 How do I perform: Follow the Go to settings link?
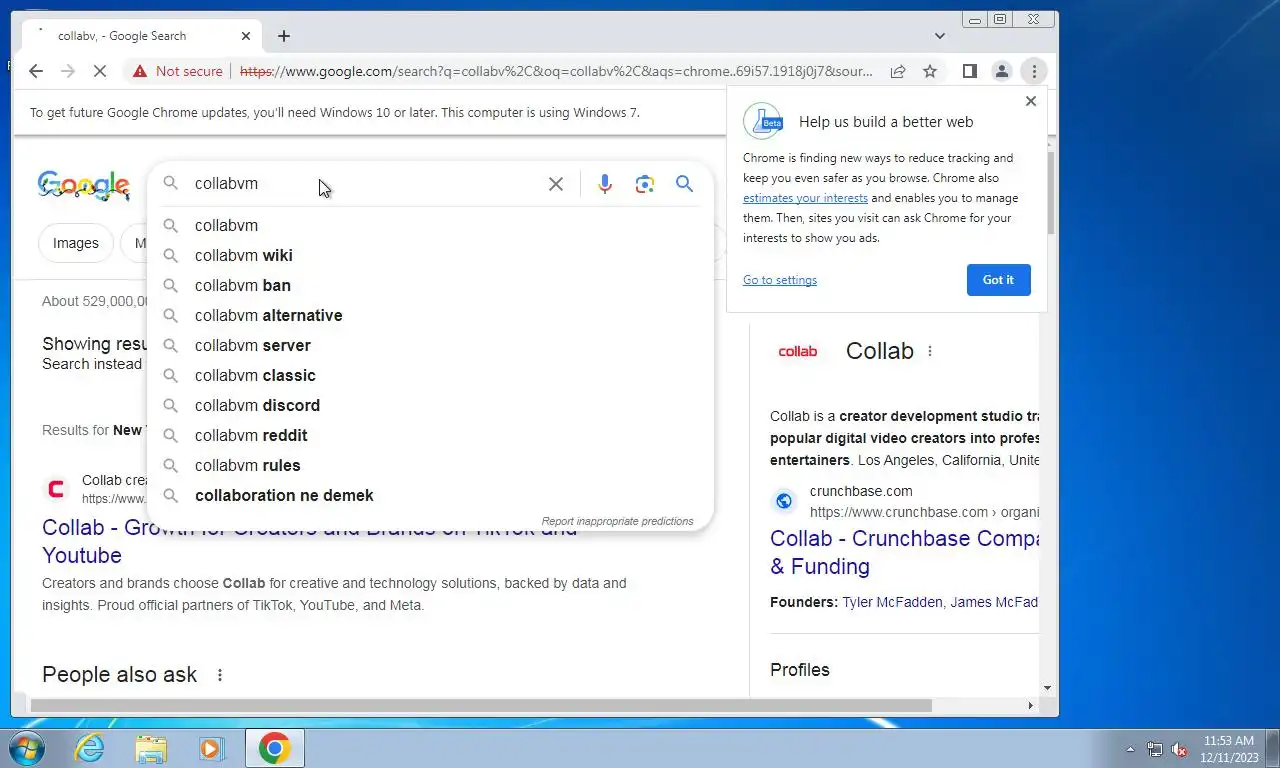[780, 280]
